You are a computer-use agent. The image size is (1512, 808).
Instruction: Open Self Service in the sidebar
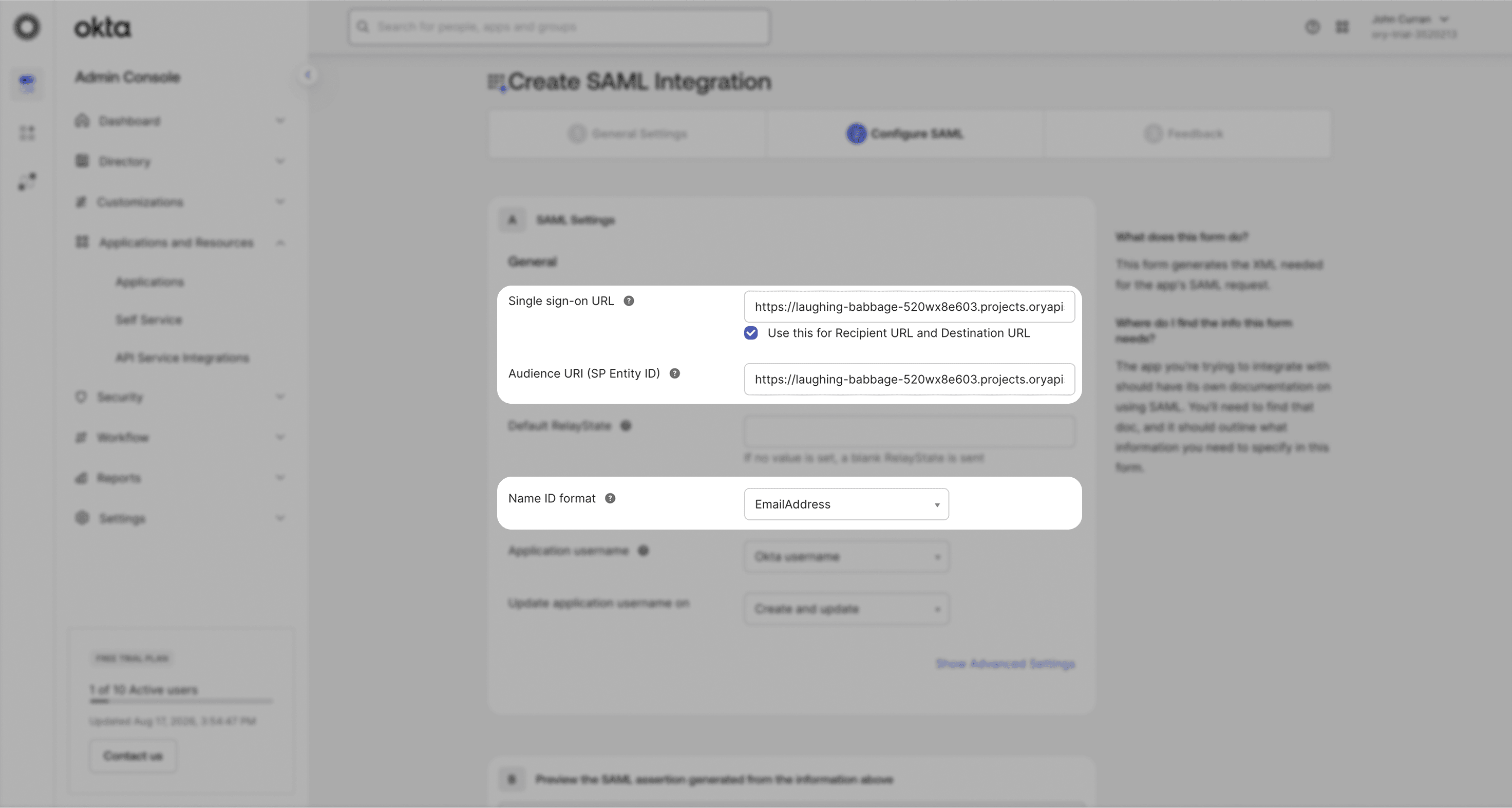coord(149,320)
